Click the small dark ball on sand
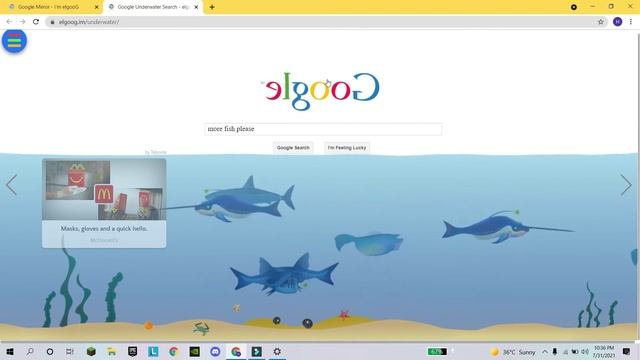 (x=276, y=321)
